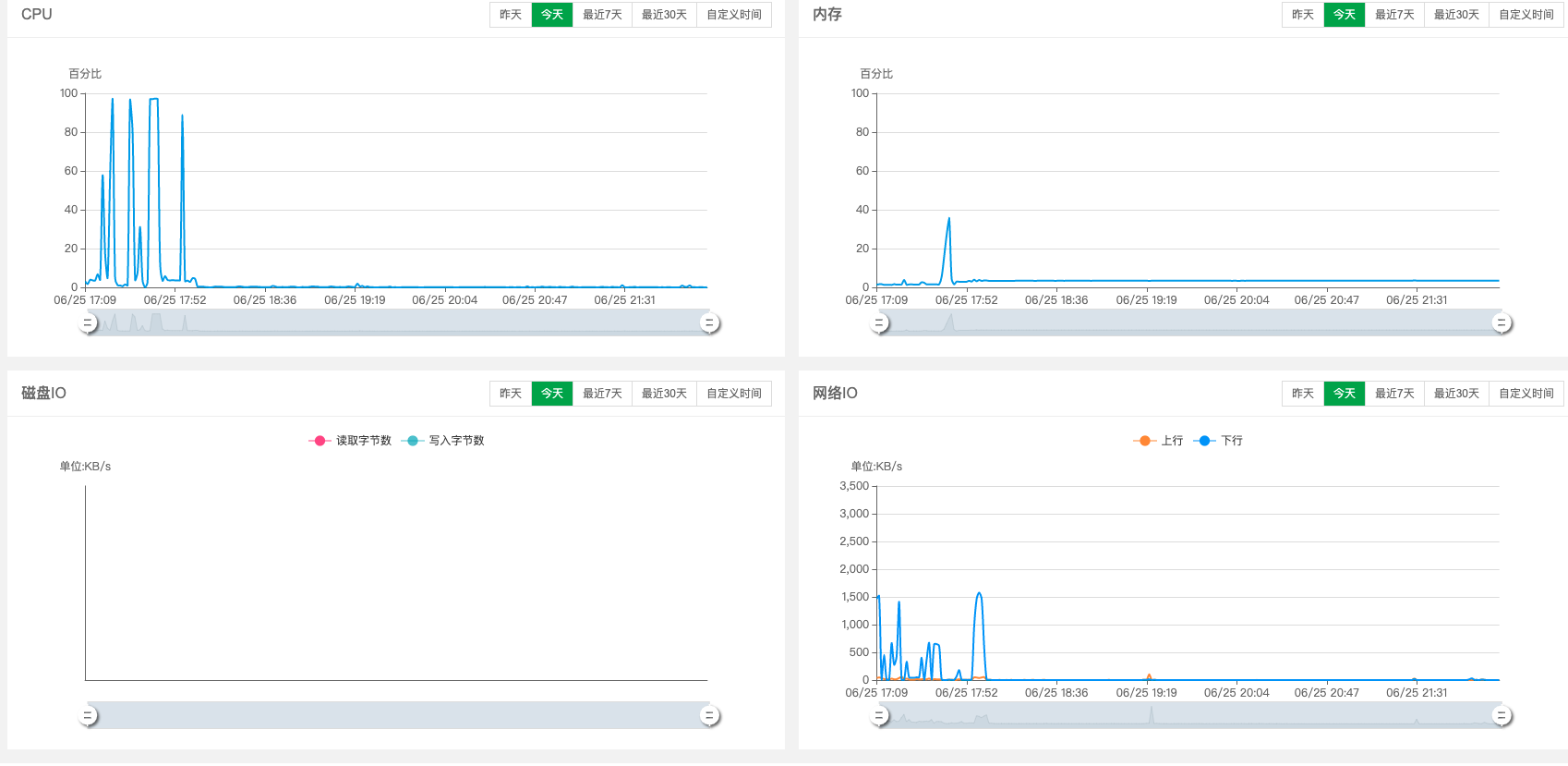
Task: Click the CPU chart left range slider handle
Action: tap(88, 322)
